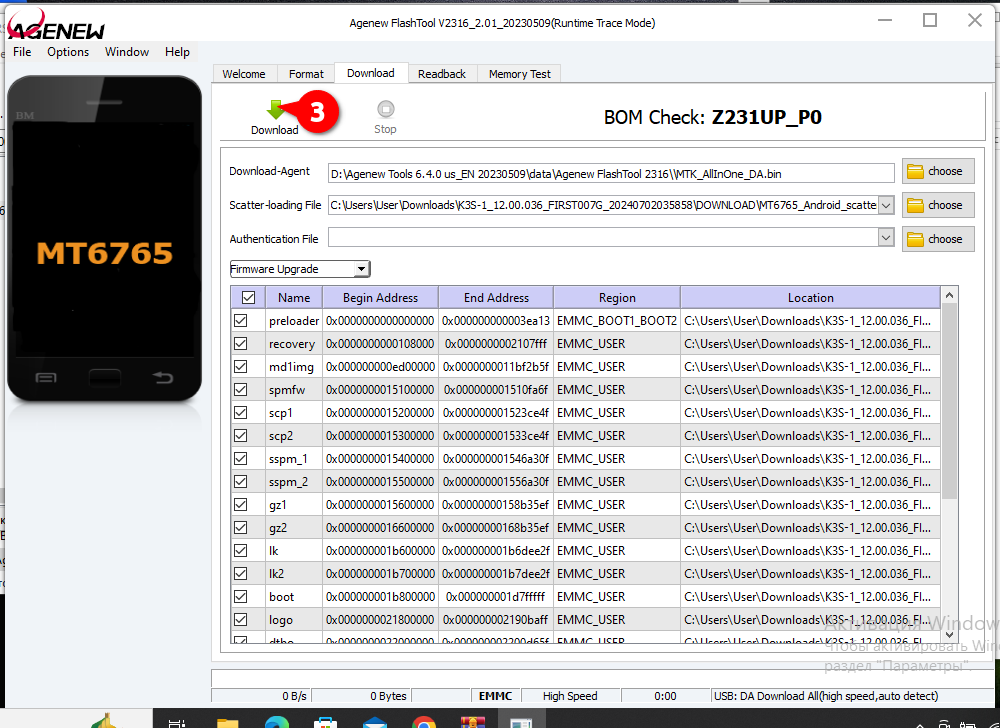Open the Options menu

coord(68,52)
